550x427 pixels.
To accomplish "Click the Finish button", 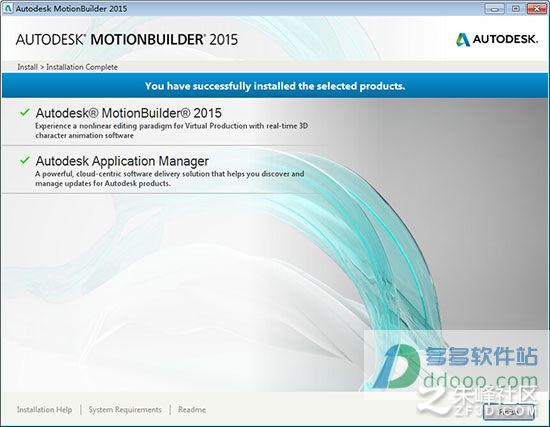I will (509, 412).
